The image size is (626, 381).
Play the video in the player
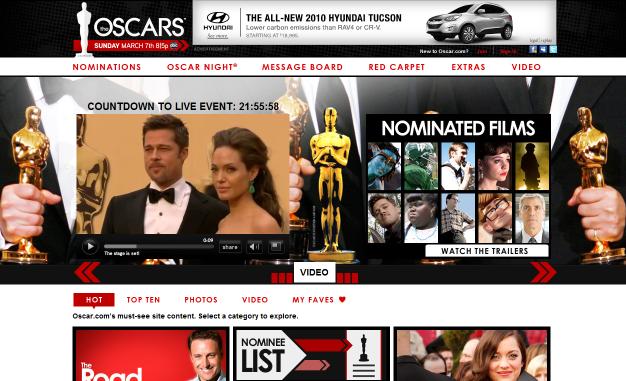click(x=90, y=246)
